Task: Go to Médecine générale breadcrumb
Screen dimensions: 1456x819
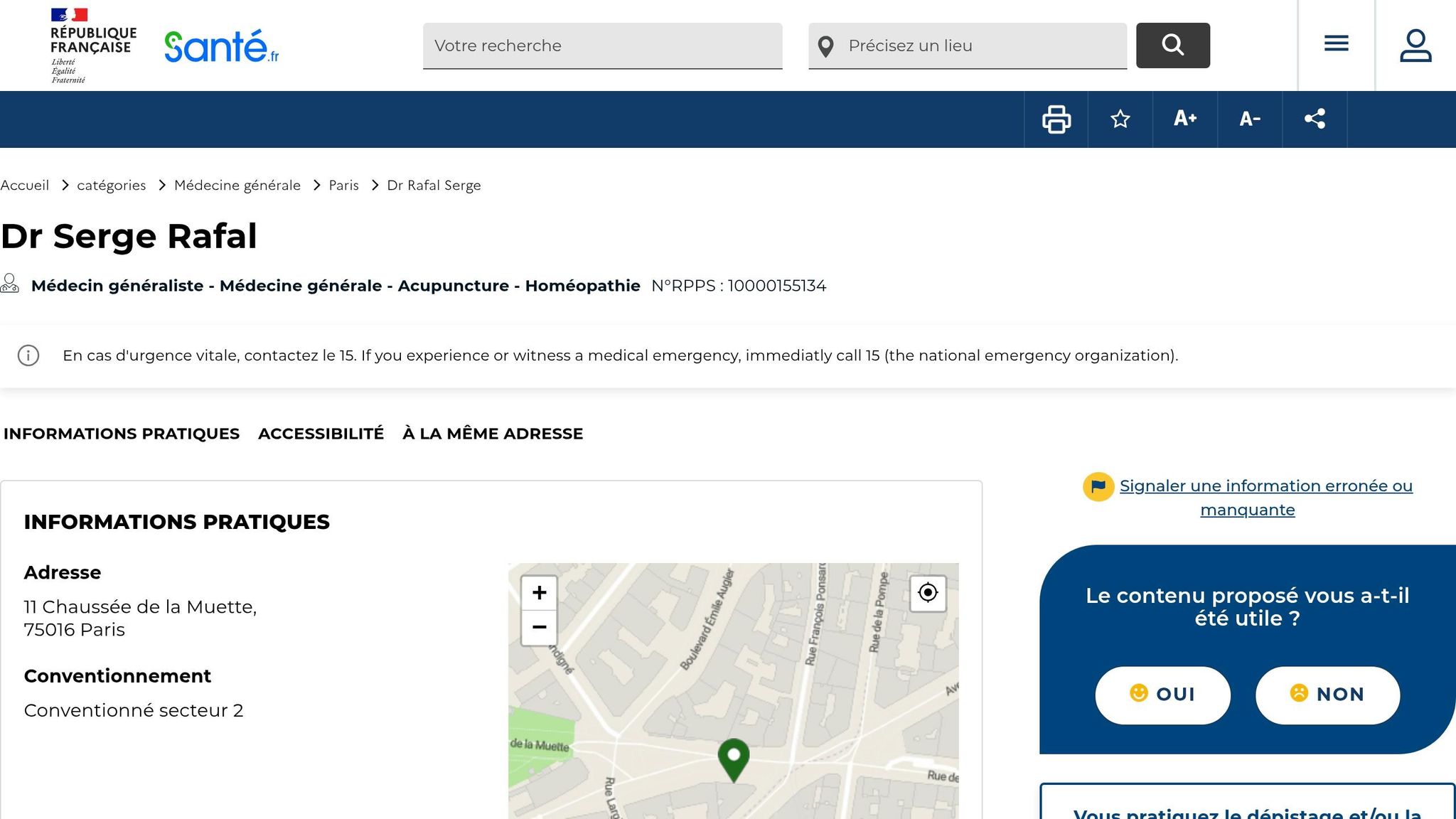Action: [x=237, y=186]
